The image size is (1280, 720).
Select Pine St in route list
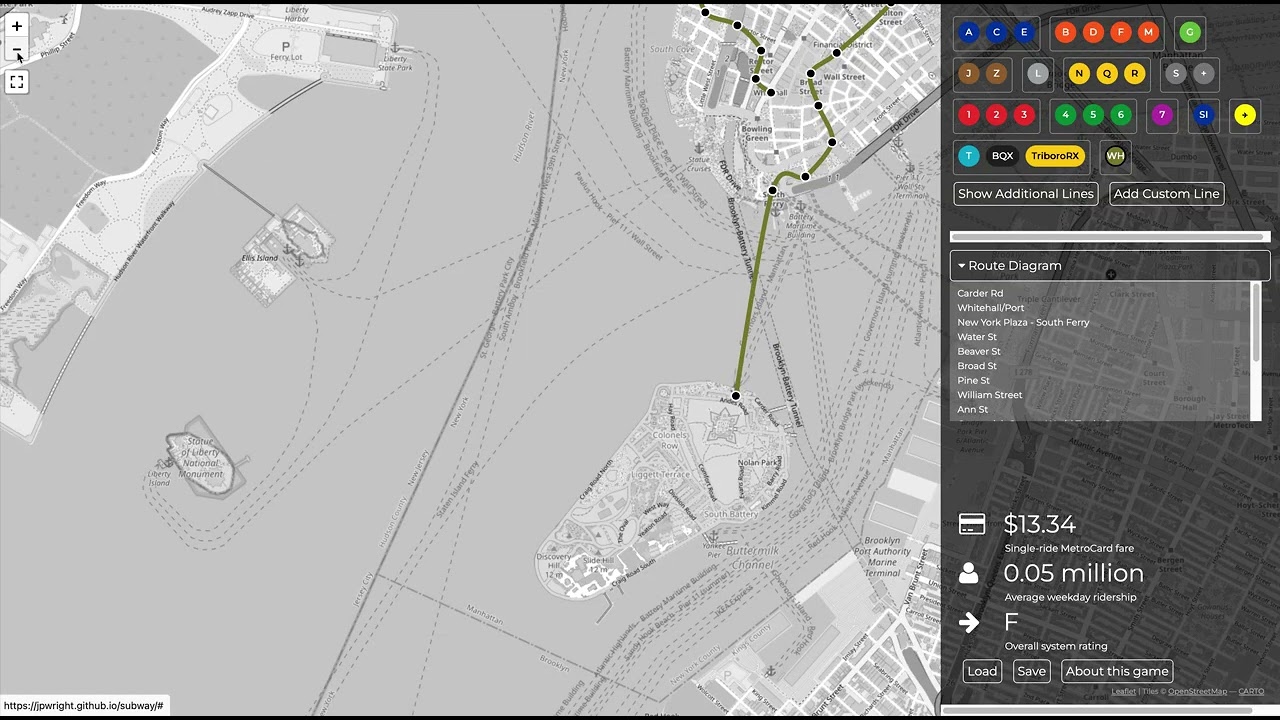pos(973,381)
